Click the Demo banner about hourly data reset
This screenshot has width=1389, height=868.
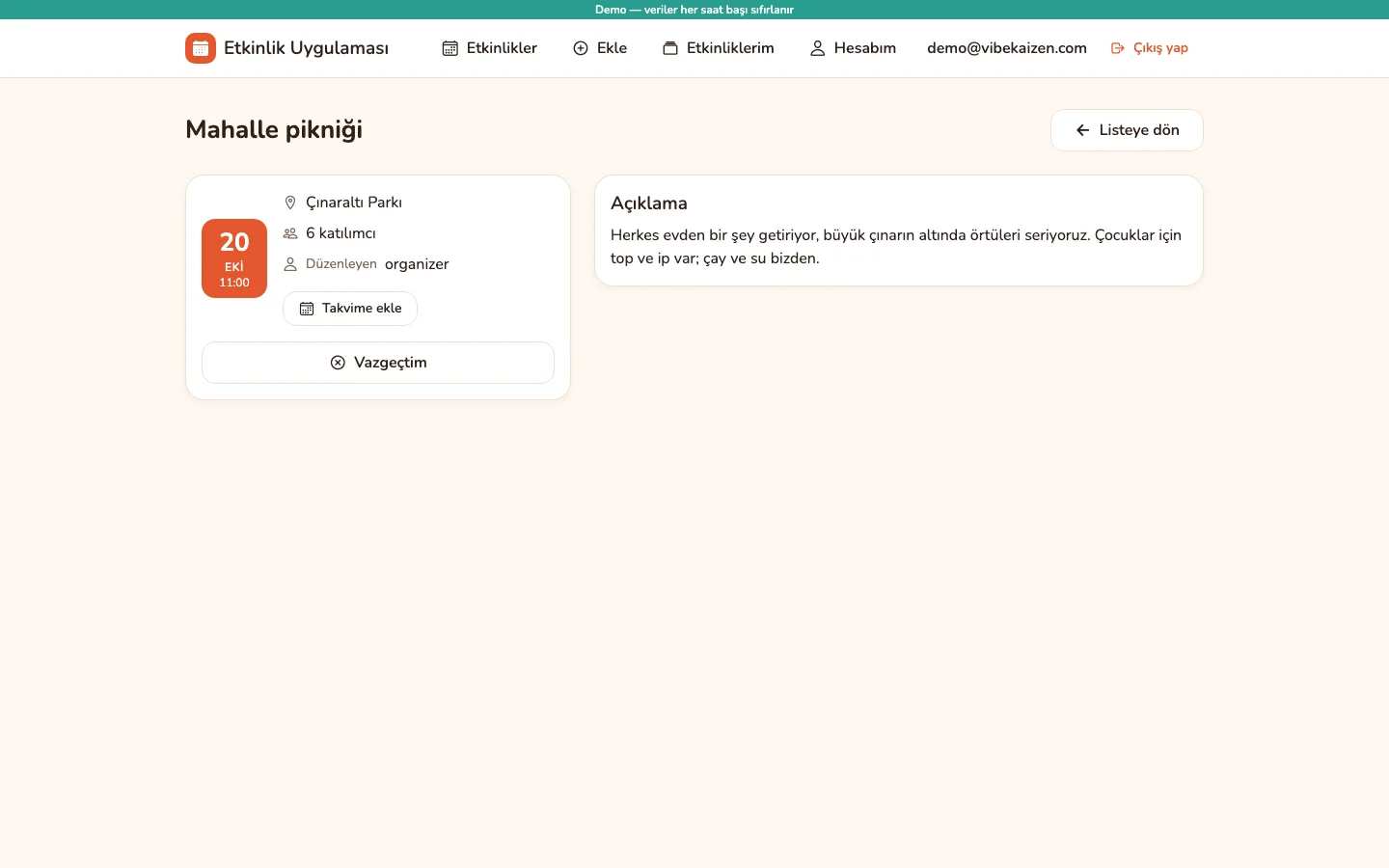pyautogui.click(x=694, y=10)
